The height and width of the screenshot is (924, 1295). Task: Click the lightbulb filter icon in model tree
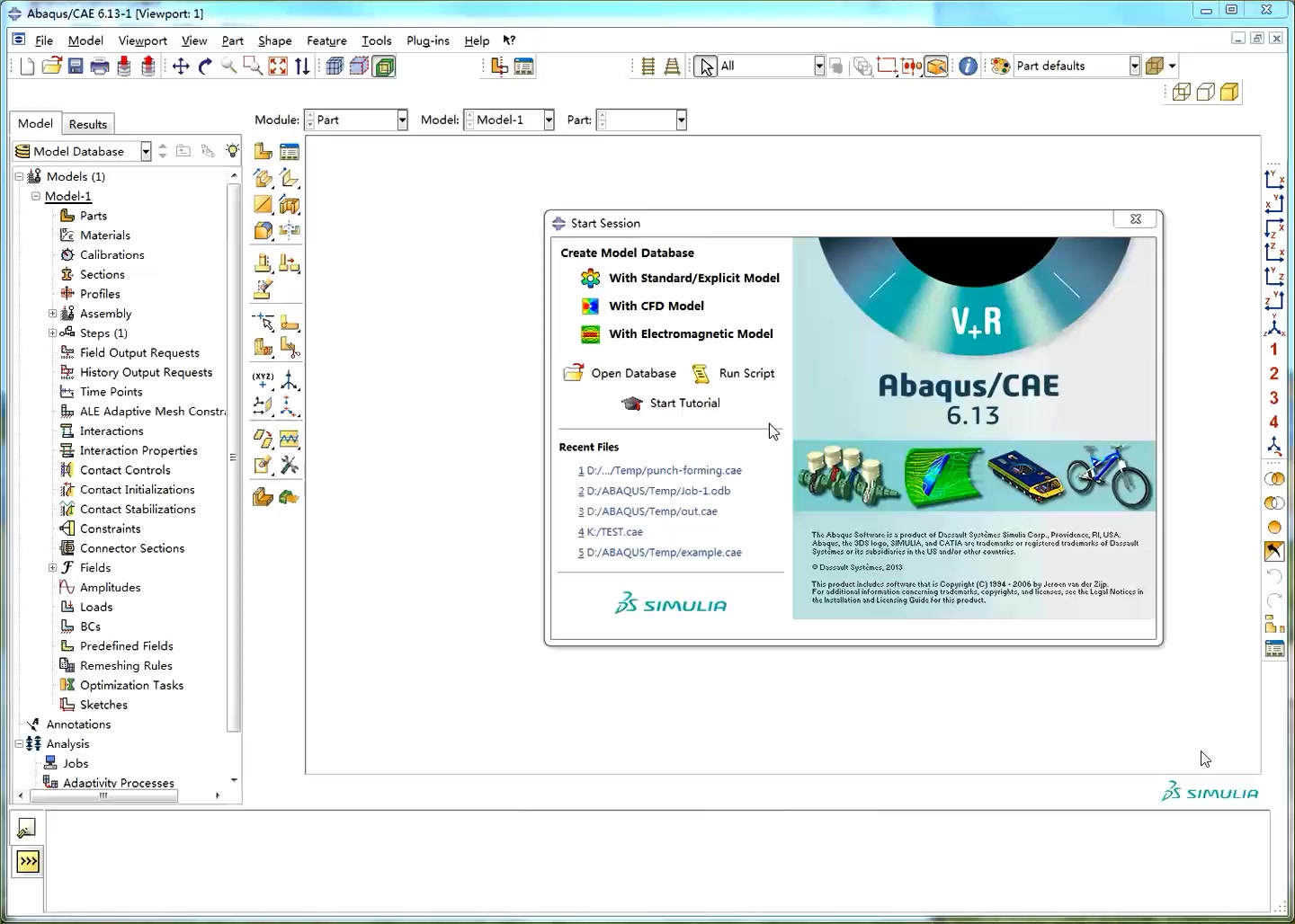point(232,151)
